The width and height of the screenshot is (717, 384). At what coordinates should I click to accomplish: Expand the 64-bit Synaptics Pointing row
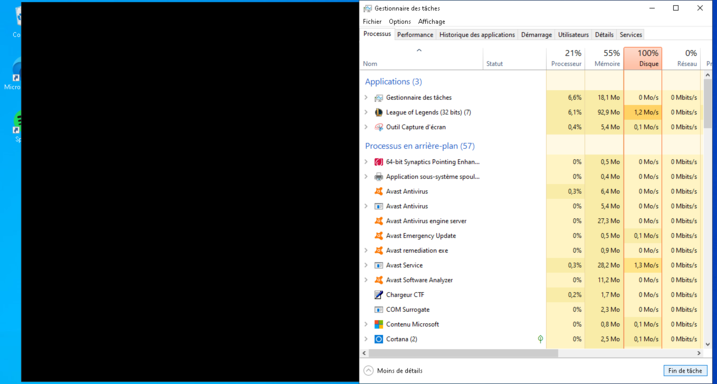pyautogui.click(x=366, y=162)
